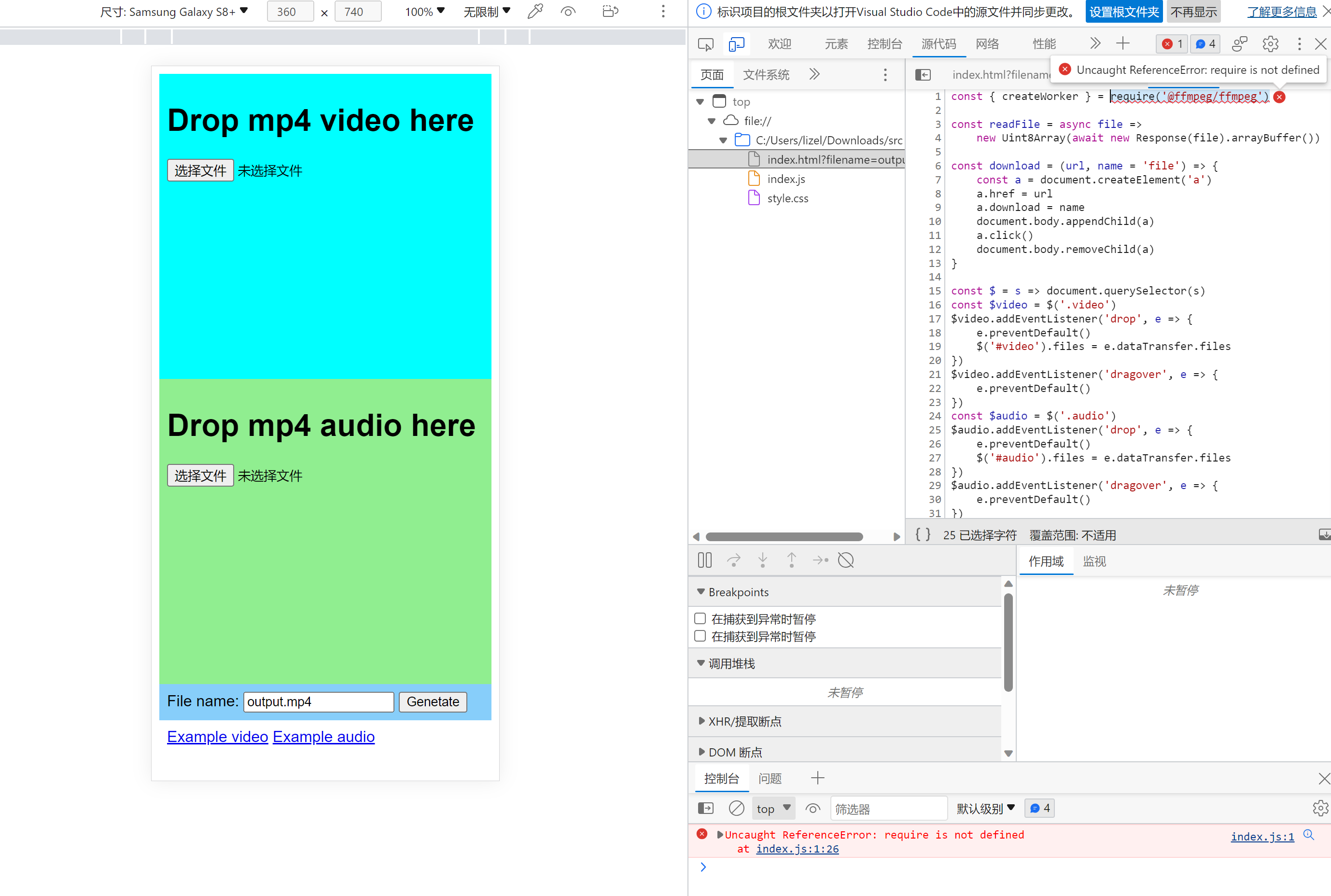Click the output.mp4 file name field
The height and width of the screenshot is (896, 1331).
(x=318, y=702)
